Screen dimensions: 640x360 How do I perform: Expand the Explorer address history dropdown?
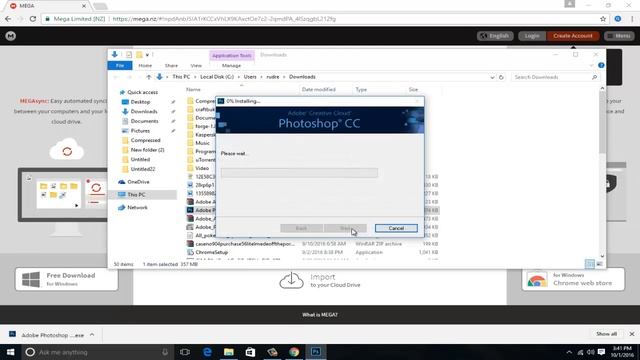492,77
